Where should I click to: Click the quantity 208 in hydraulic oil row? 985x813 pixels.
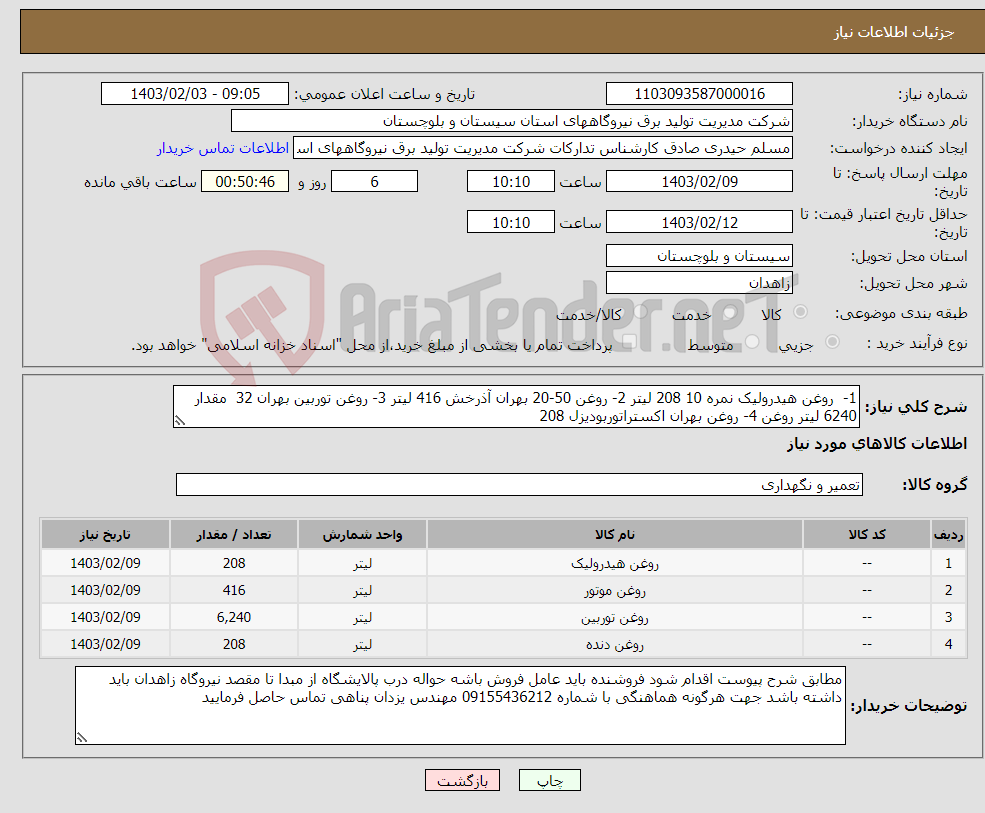[x=234, y=564]
